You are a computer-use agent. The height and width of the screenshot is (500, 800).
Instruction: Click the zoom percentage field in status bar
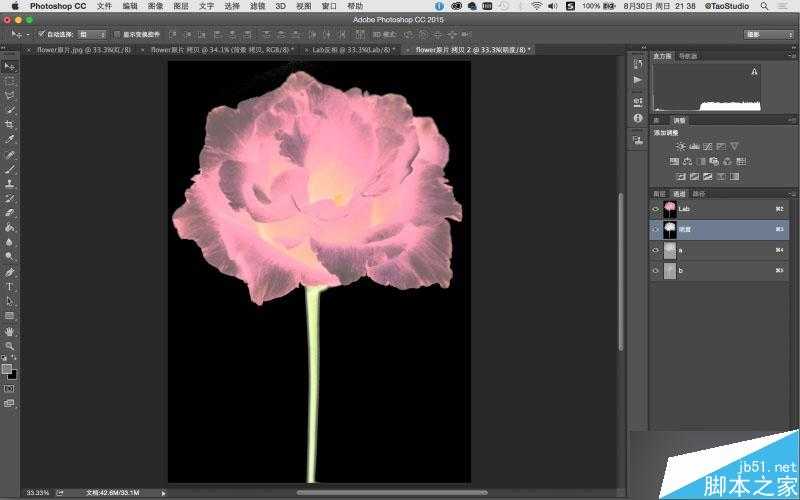click(x=37, y=493)
